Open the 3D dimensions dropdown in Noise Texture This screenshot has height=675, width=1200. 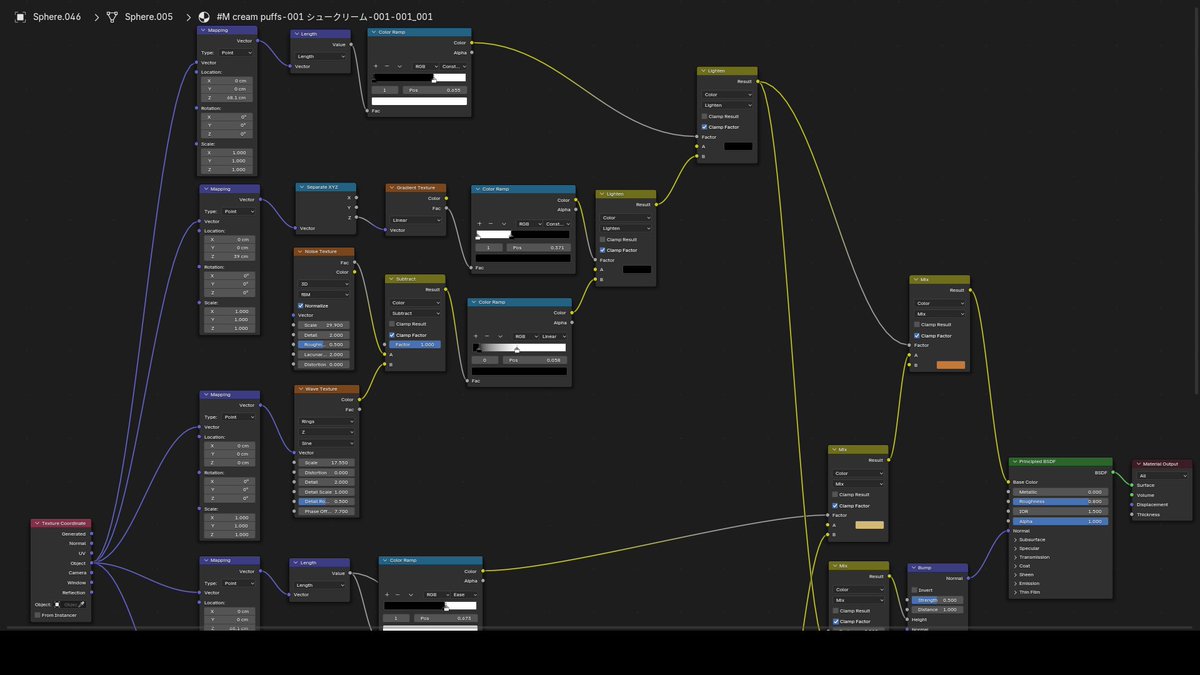click(x=325, y=284)
